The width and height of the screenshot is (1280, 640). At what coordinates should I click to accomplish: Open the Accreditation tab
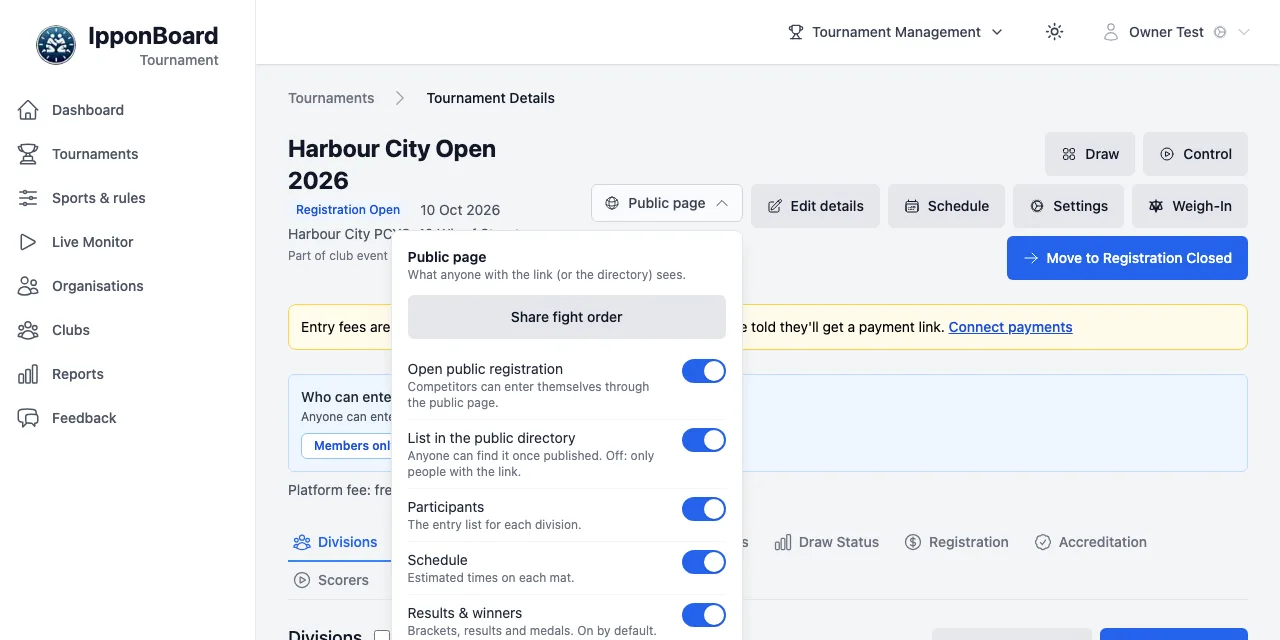(x=1091, y=542)
